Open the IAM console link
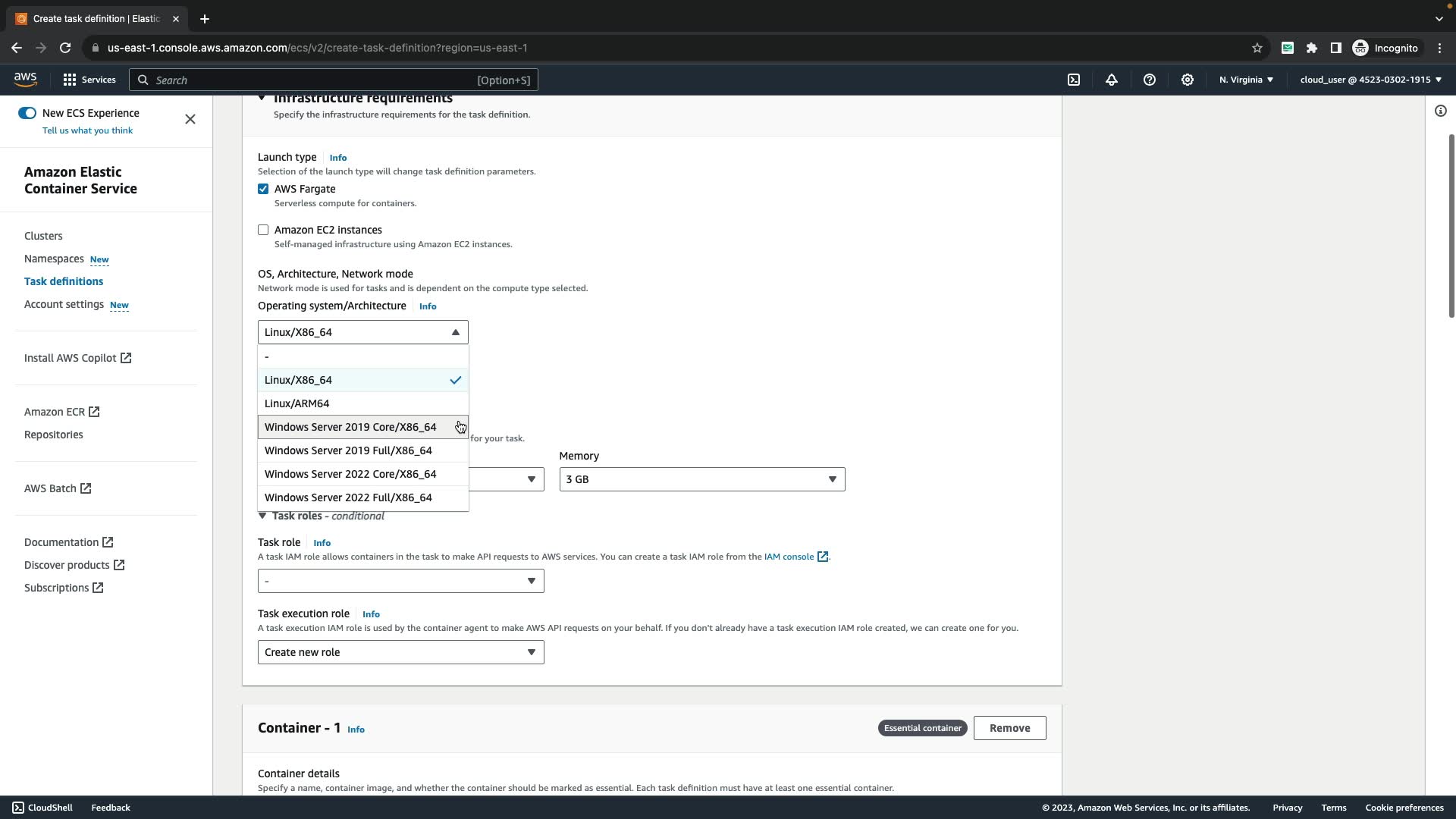The height and width of the screenshot is (819, 1456). [789, 557]
